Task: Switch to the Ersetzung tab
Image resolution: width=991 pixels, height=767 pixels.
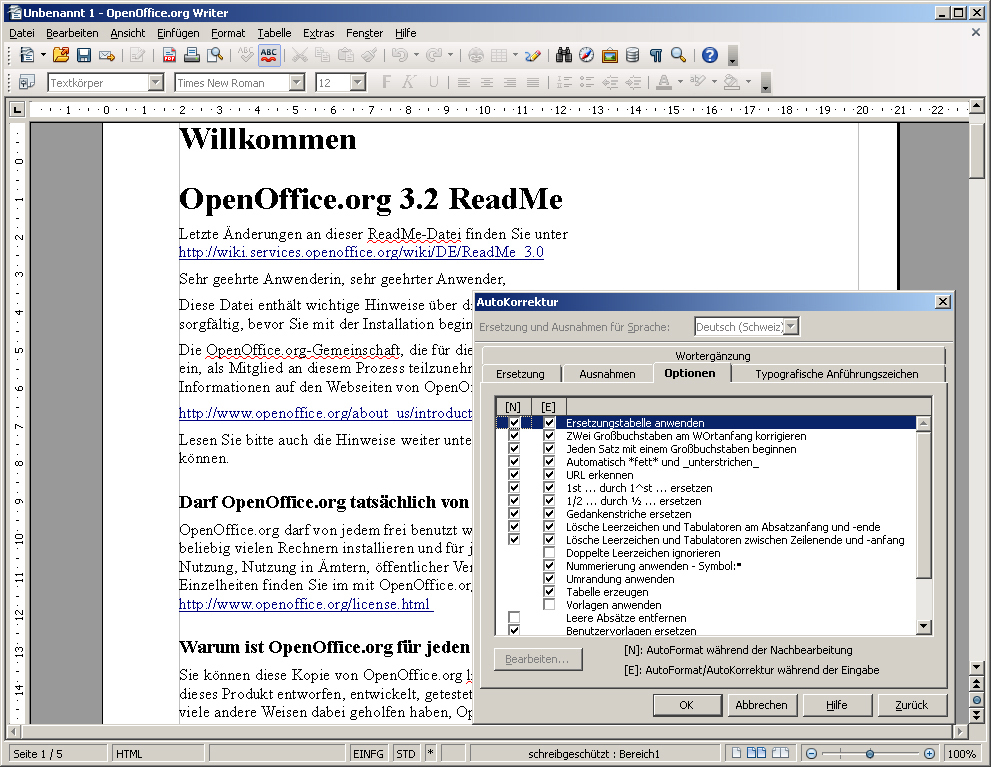Action: 520,374
